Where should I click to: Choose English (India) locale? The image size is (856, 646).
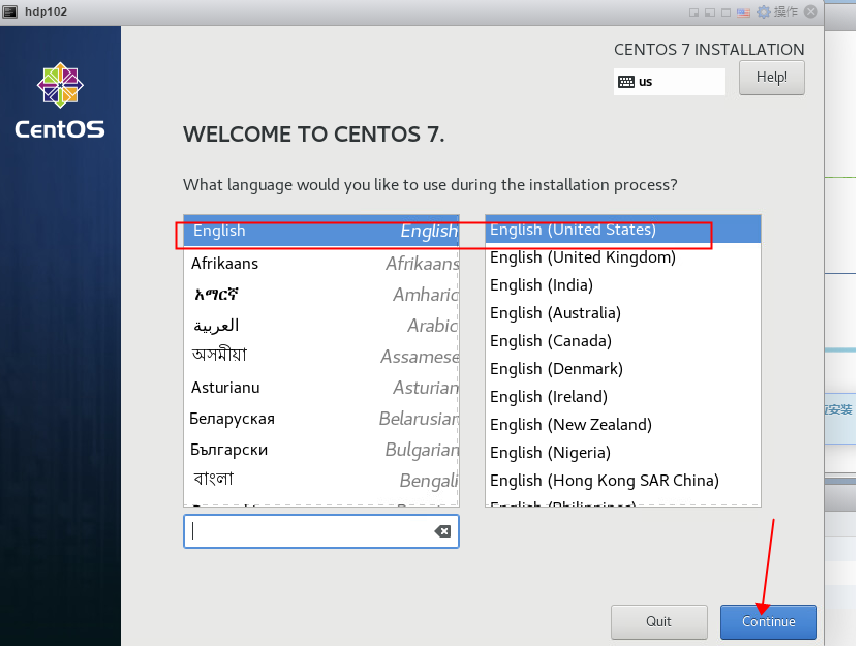point(623,285)
